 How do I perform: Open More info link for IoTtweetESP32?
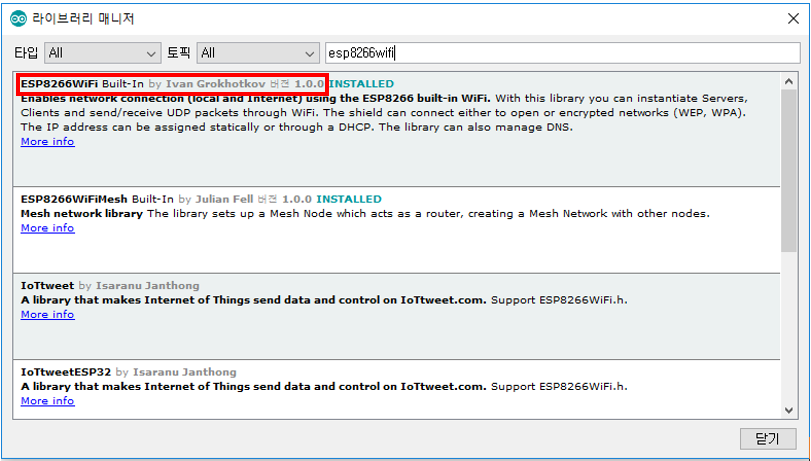(x=48, y=401)
